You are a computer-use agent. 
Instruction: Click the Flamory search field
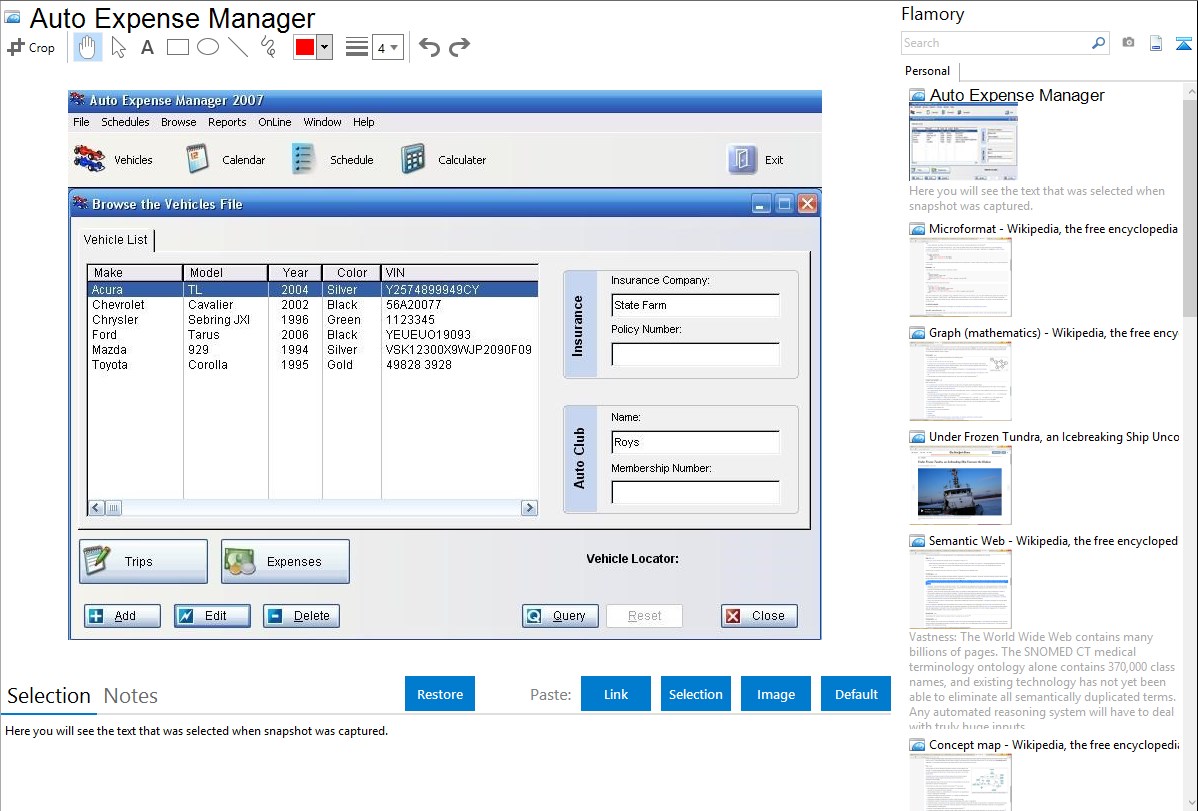[x=996, y=44]
